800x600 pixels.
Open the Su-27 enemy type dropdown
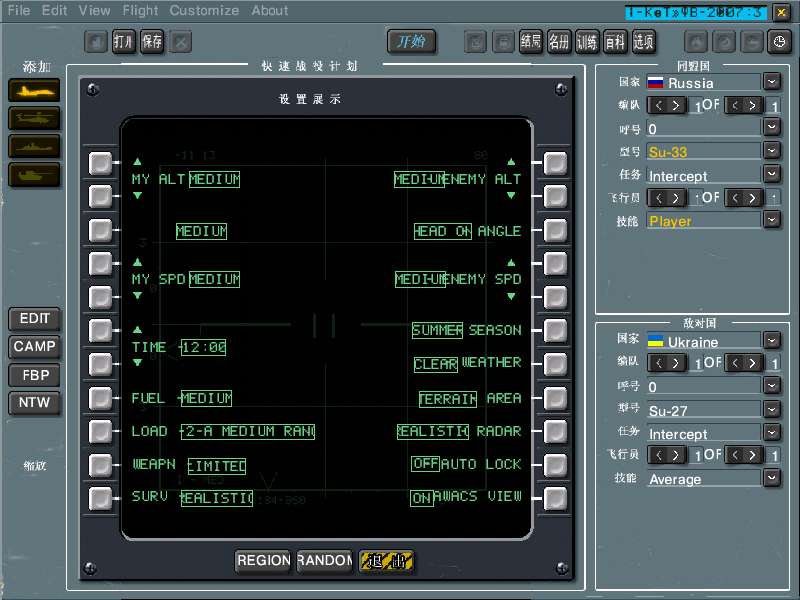(x=772, y=410)
